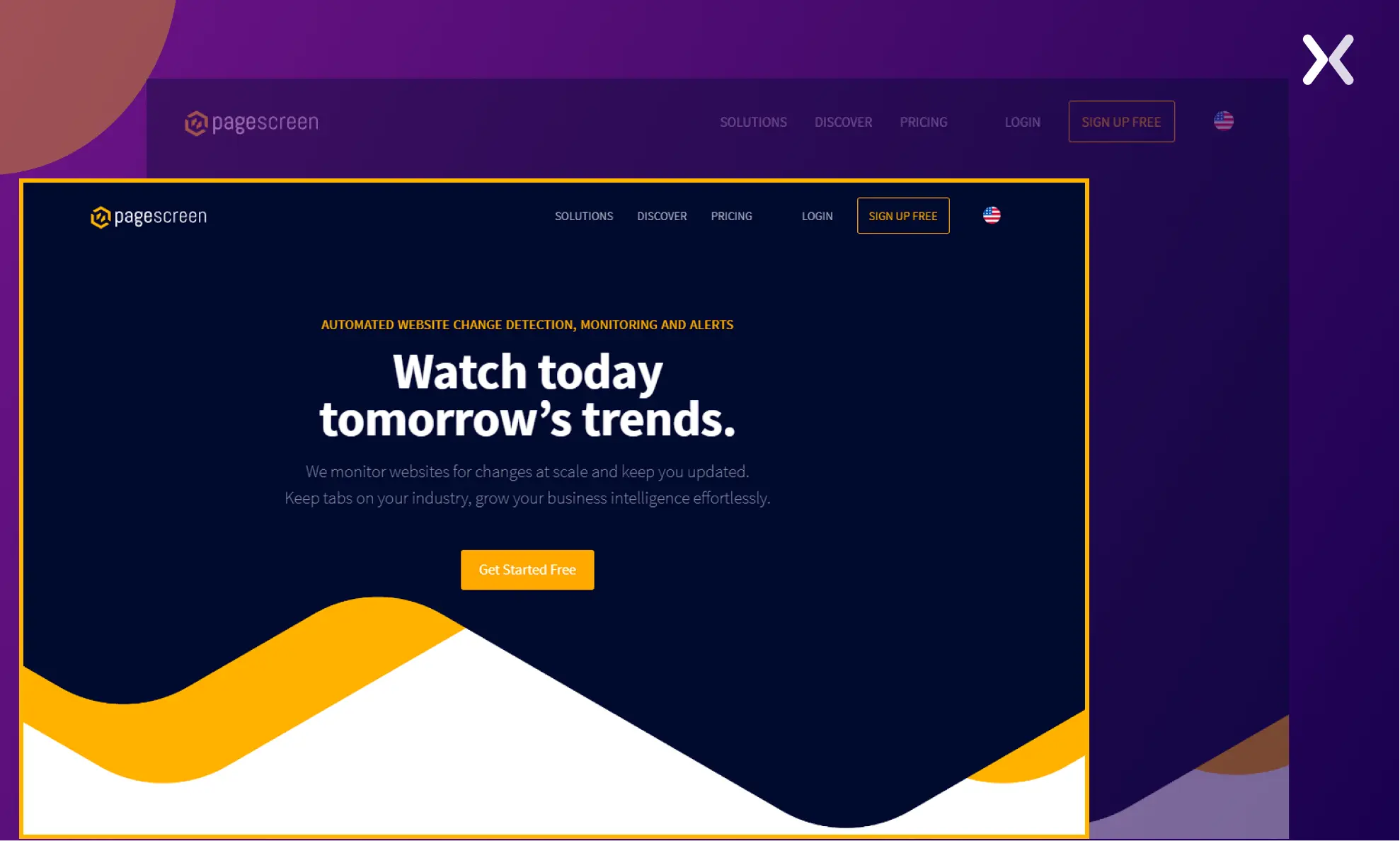Select the LOGIN menu item

click(x=1022, y=121)
